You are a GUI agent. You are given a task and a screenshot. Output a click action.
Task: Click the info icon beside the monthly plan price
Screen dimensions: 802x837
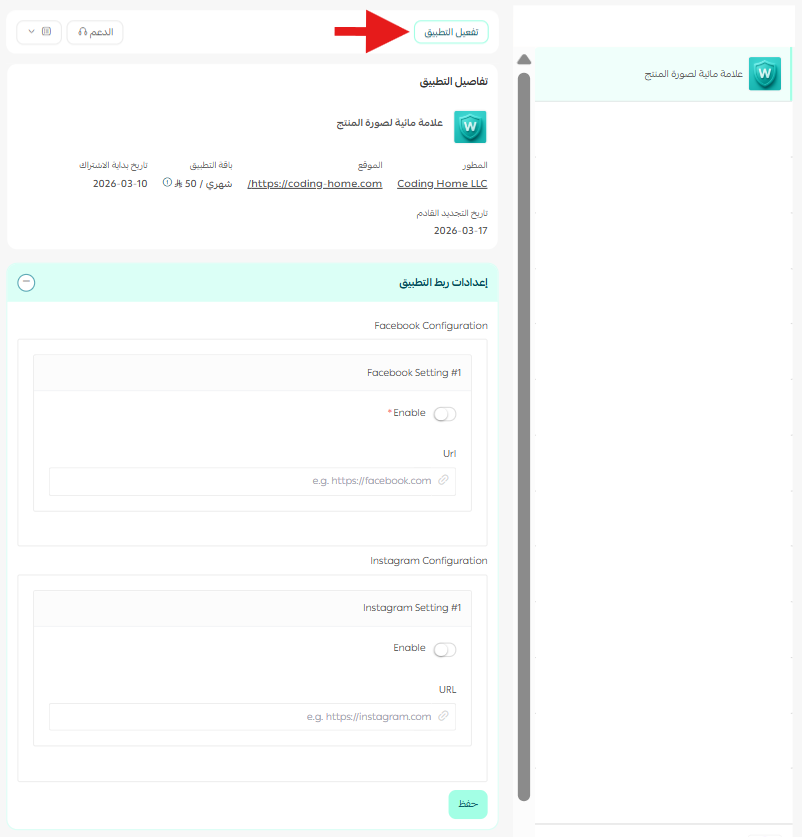tap(167, 183)
